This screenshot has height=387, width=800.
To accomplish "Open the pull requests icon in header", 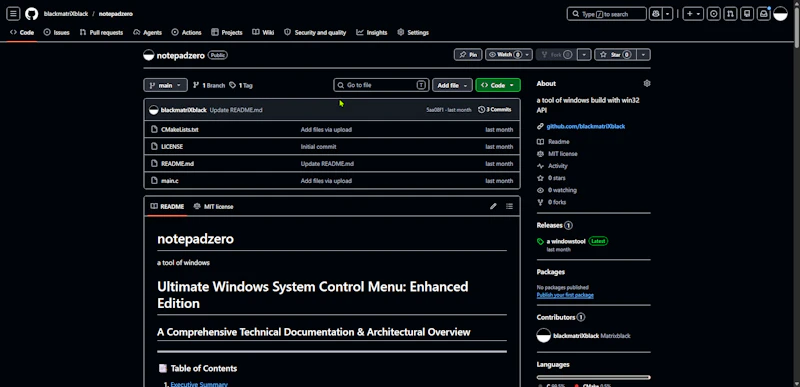I will pos(731,14).
